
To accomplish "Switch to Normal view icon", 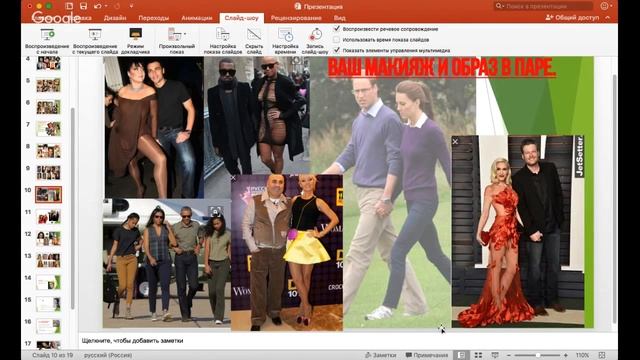I will coord(461,355).
